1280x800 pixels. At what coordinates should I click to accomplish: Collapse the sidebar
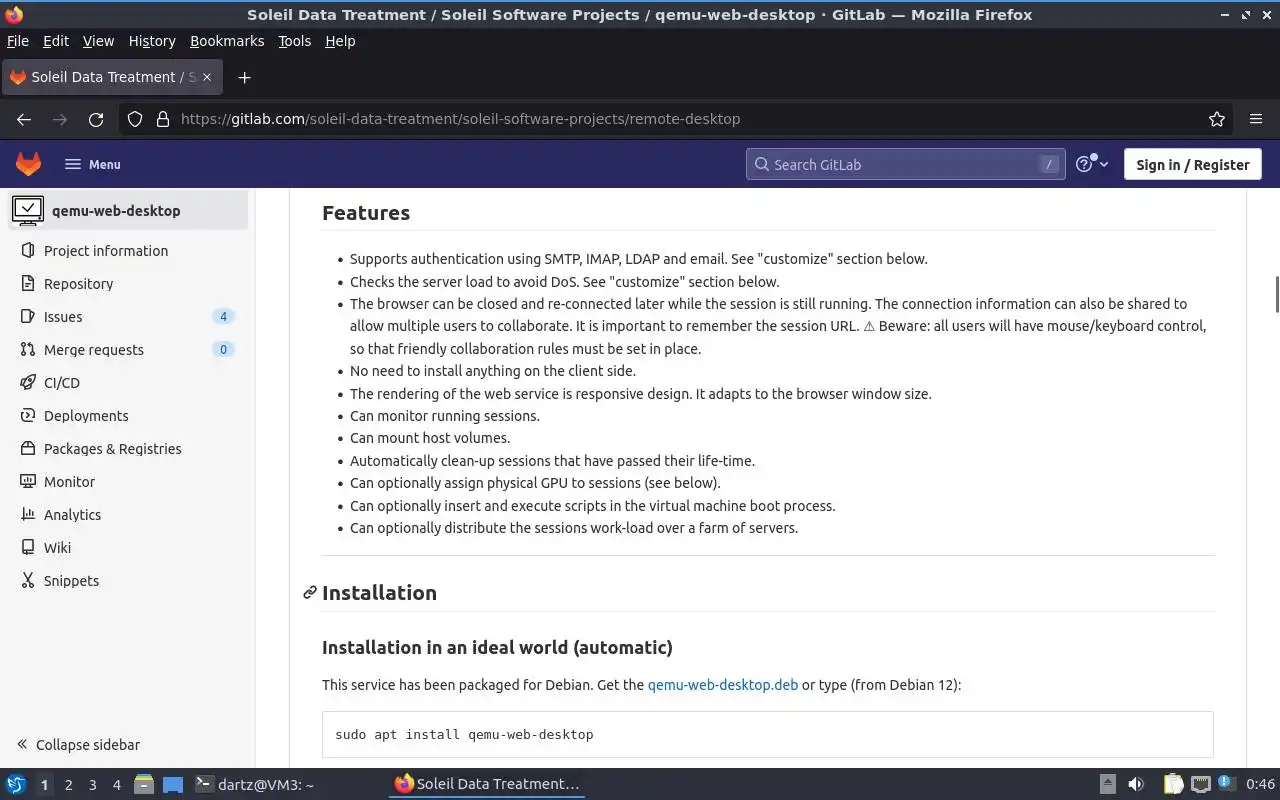pos(78,745)
